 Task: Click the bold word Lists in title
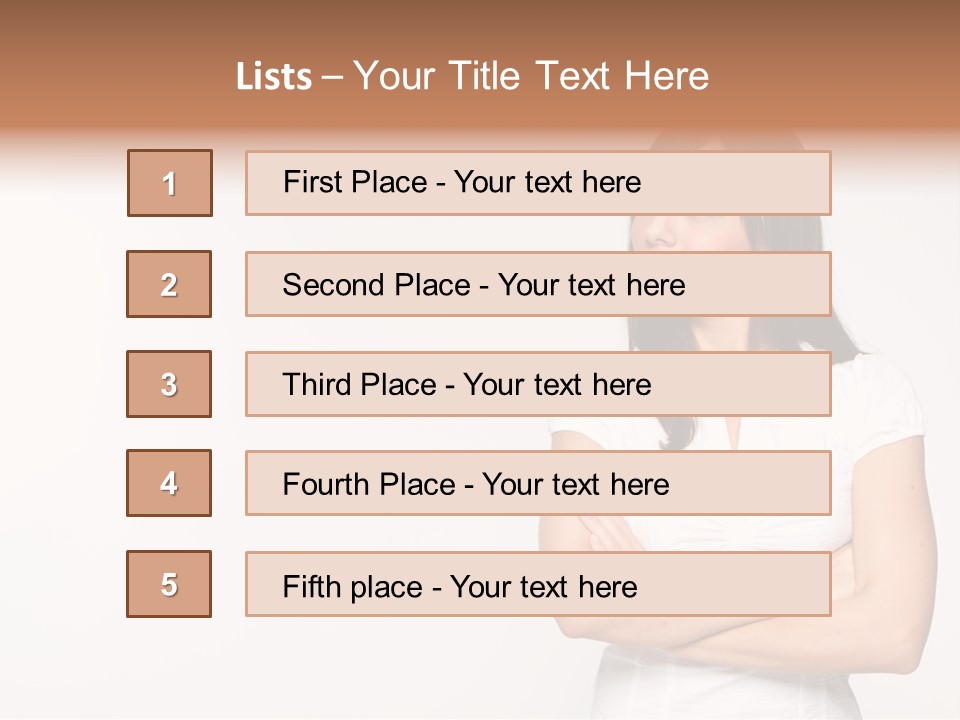coord(274,77)
